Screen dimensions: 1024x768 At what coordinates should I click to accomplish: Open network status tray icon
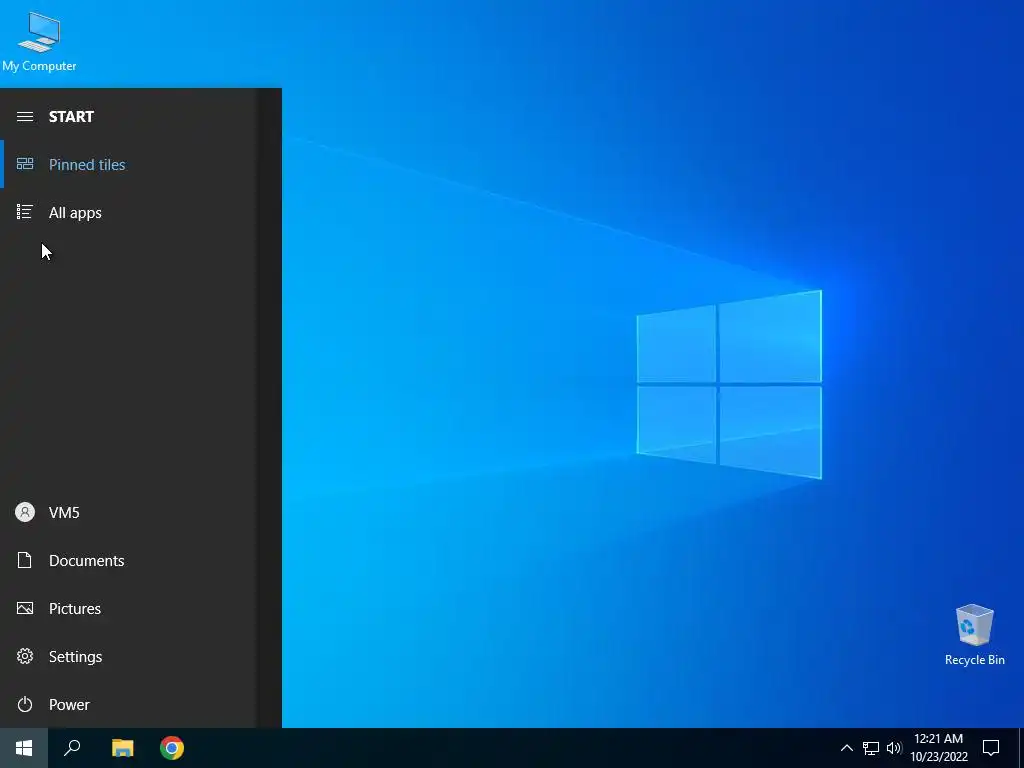tap(871, 748)
